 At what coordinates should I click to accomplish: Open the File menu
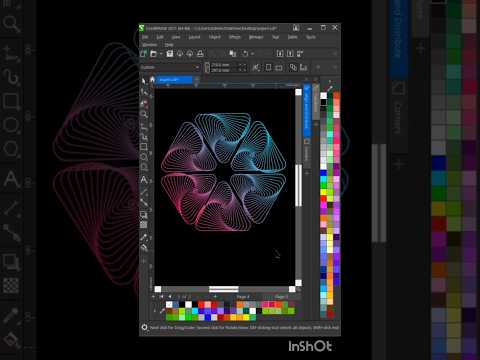[145, 37]
